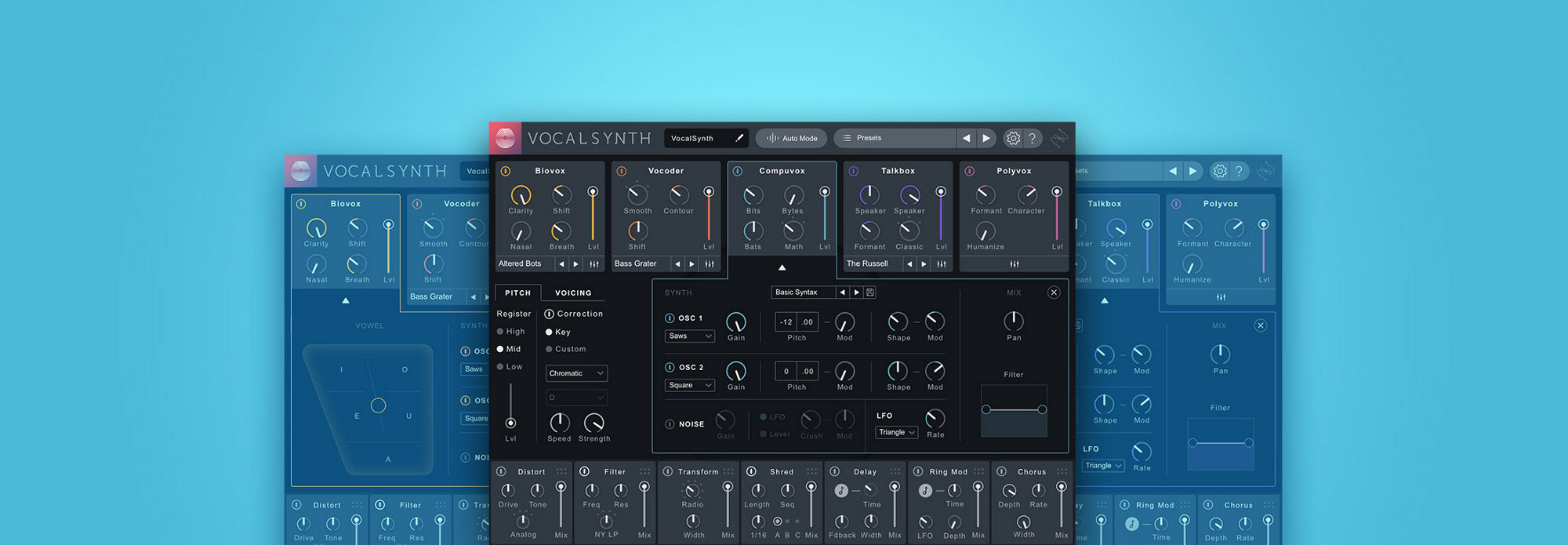
Task: Toggle pitch Correction power button
Action: [x=549, y=314]
